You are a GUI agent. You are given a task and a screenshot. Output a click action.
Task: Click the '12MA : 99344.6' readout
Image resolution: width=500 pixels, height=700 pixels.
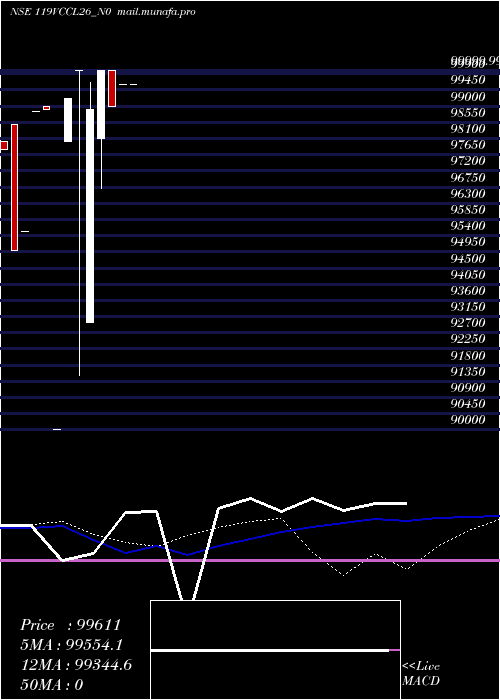[76, 665]
